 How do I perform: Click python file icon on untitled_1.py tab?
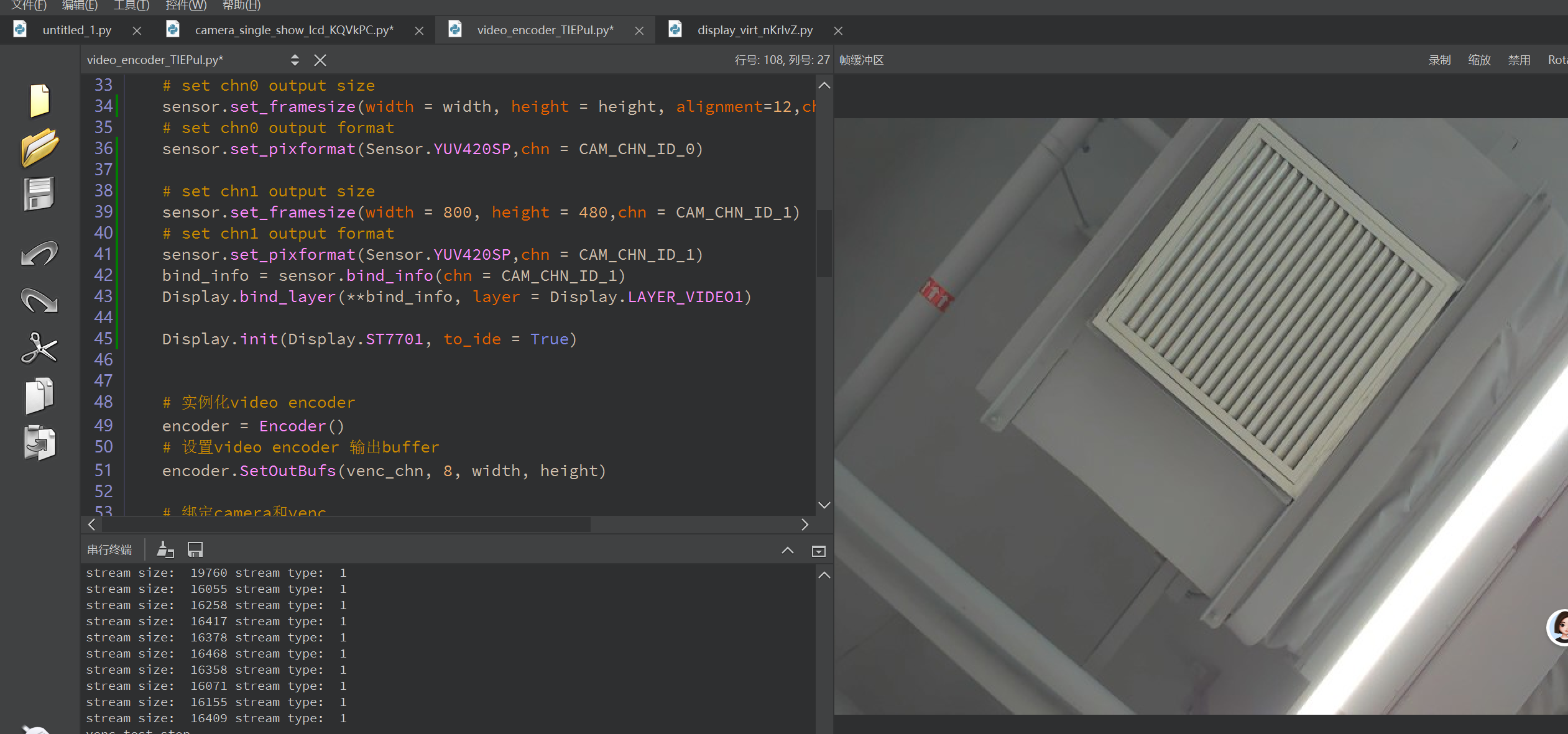[20, 29]
